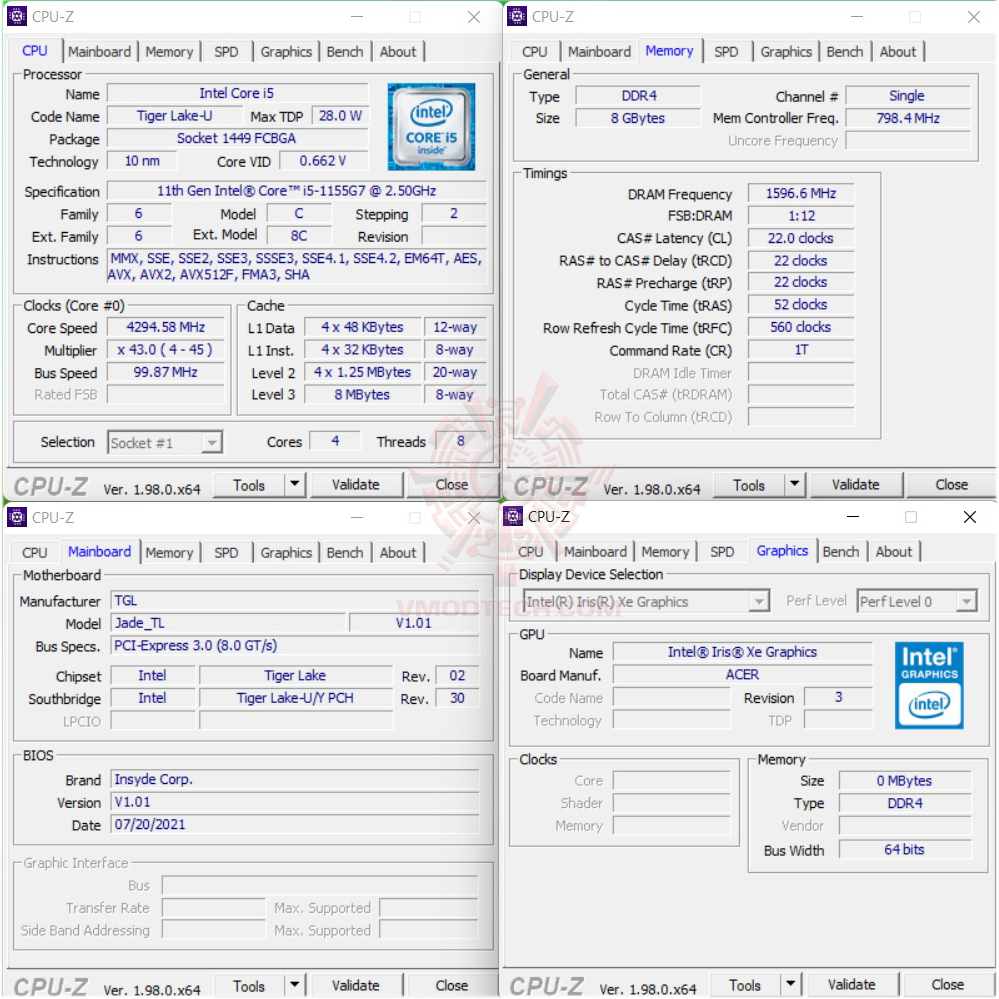Click the Bus Specs PCI-Express 3.0 field

295,645
